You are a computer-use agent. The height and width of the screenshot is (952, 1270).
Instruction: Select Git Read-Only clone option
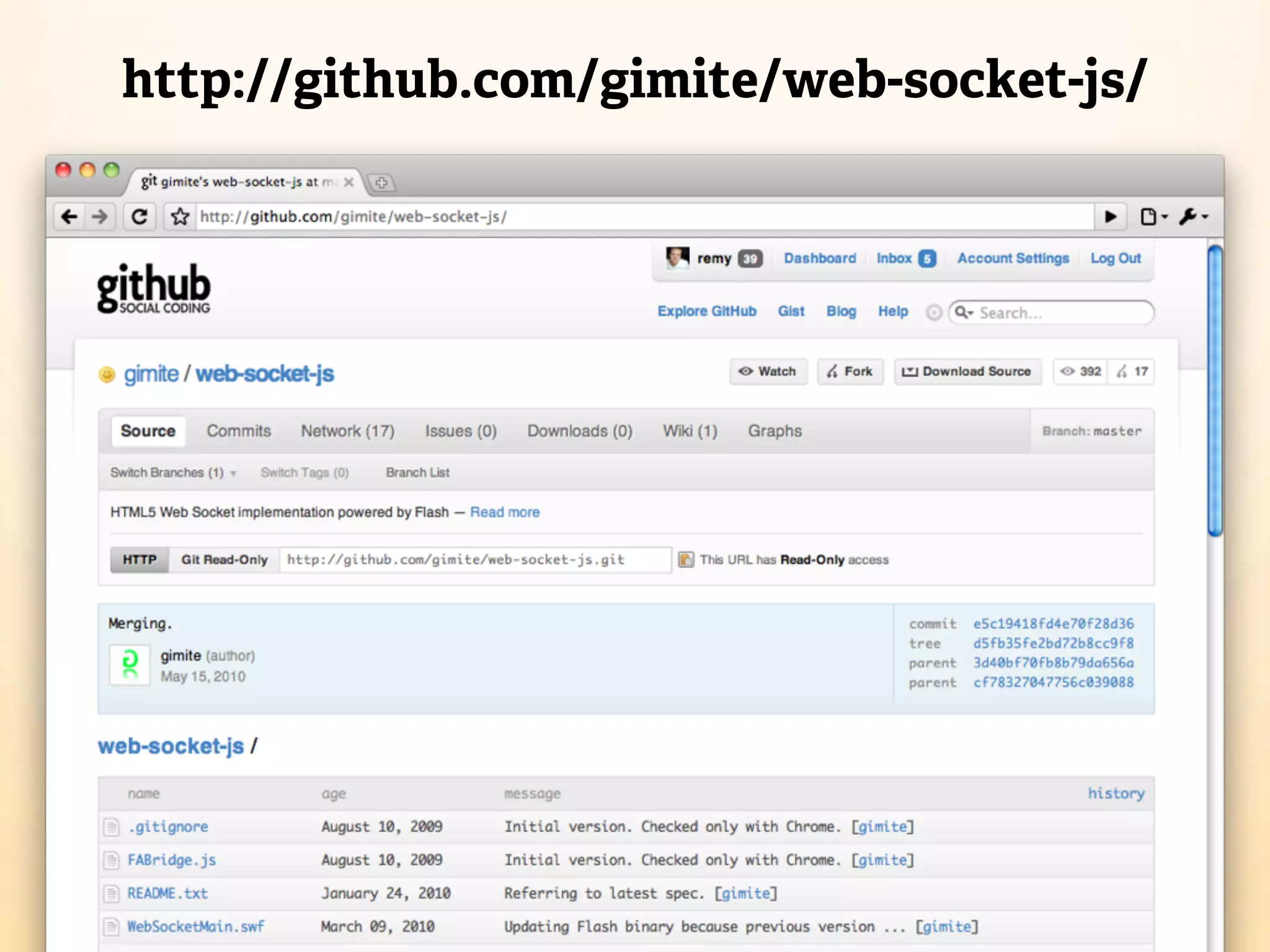(x=224, y=560)
